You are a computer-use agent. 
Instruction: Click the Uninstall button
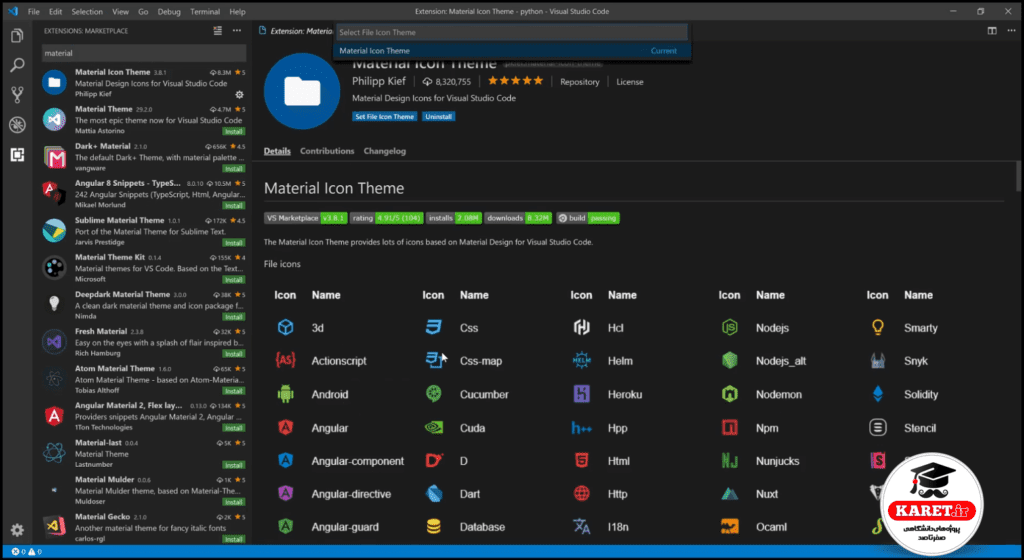click(x=438, y=116)
